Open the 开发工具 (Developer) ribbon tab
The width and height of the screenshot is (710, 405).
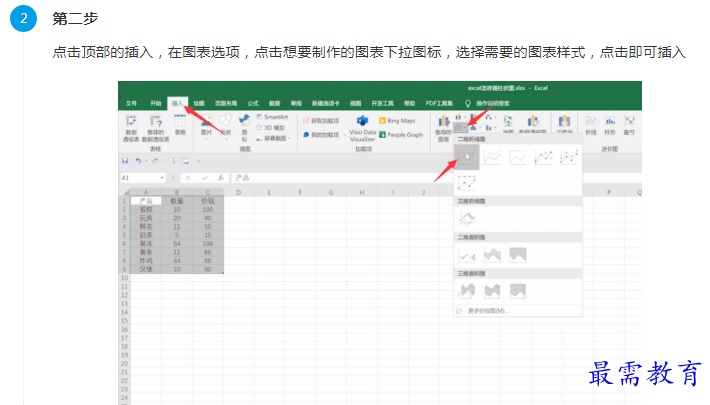pyautogui.click(x=383, y=103)
